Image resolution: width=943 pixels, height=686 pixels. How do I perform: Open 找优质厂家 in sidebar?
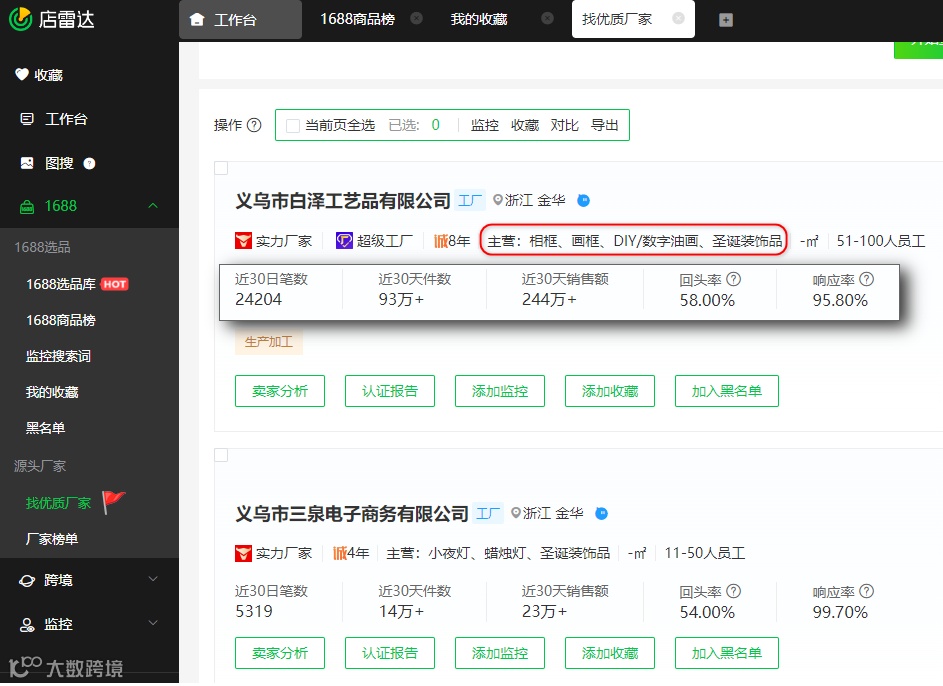point(58,503)
